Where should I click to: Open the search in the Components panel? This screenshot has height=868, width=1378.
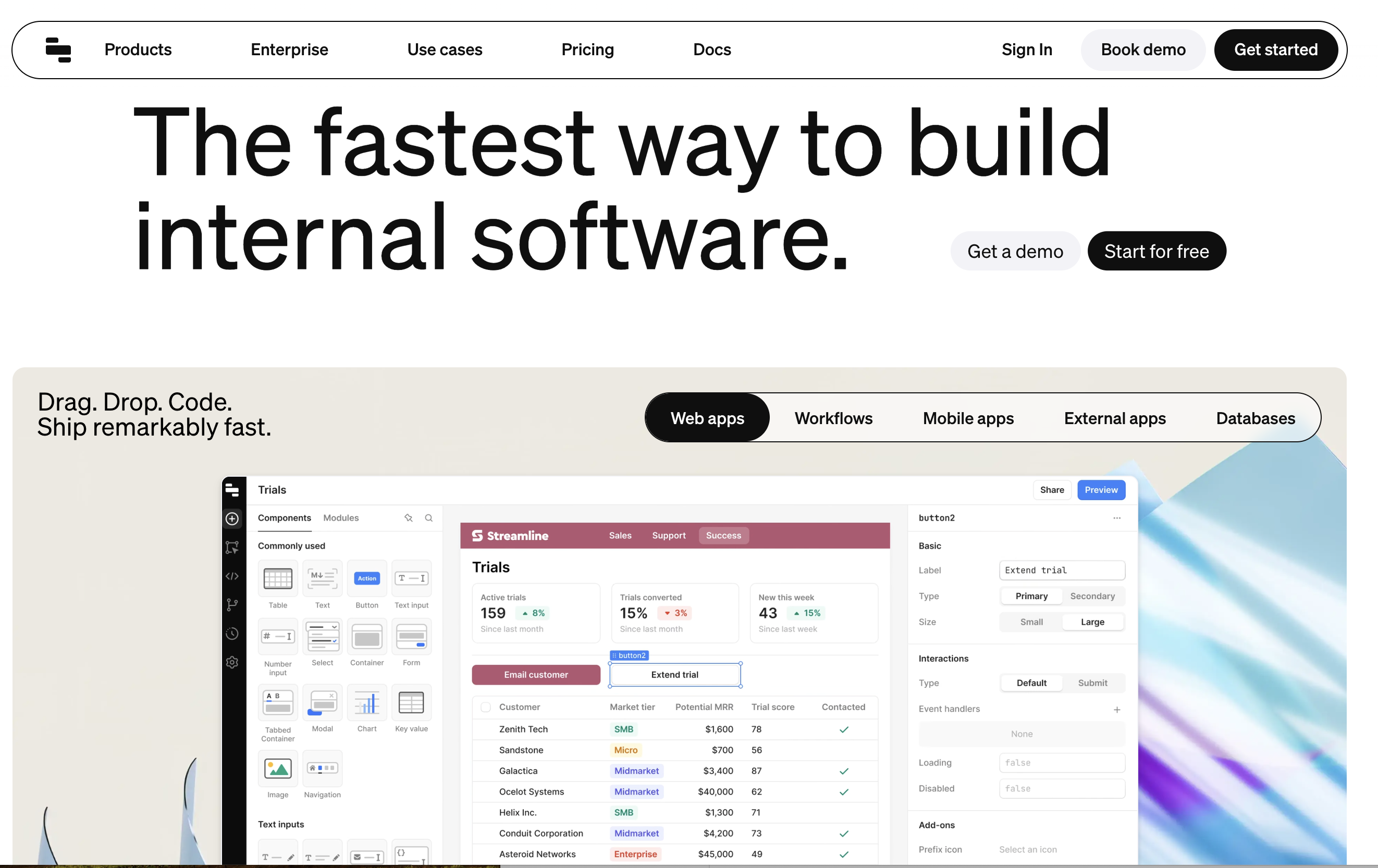point(428,518)
